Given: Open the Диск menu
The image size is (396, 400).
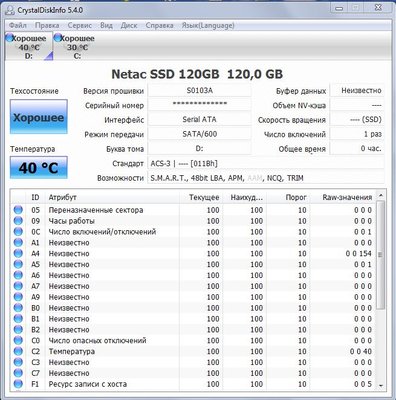Looking at the screenshot, I should tap(129, 25).
